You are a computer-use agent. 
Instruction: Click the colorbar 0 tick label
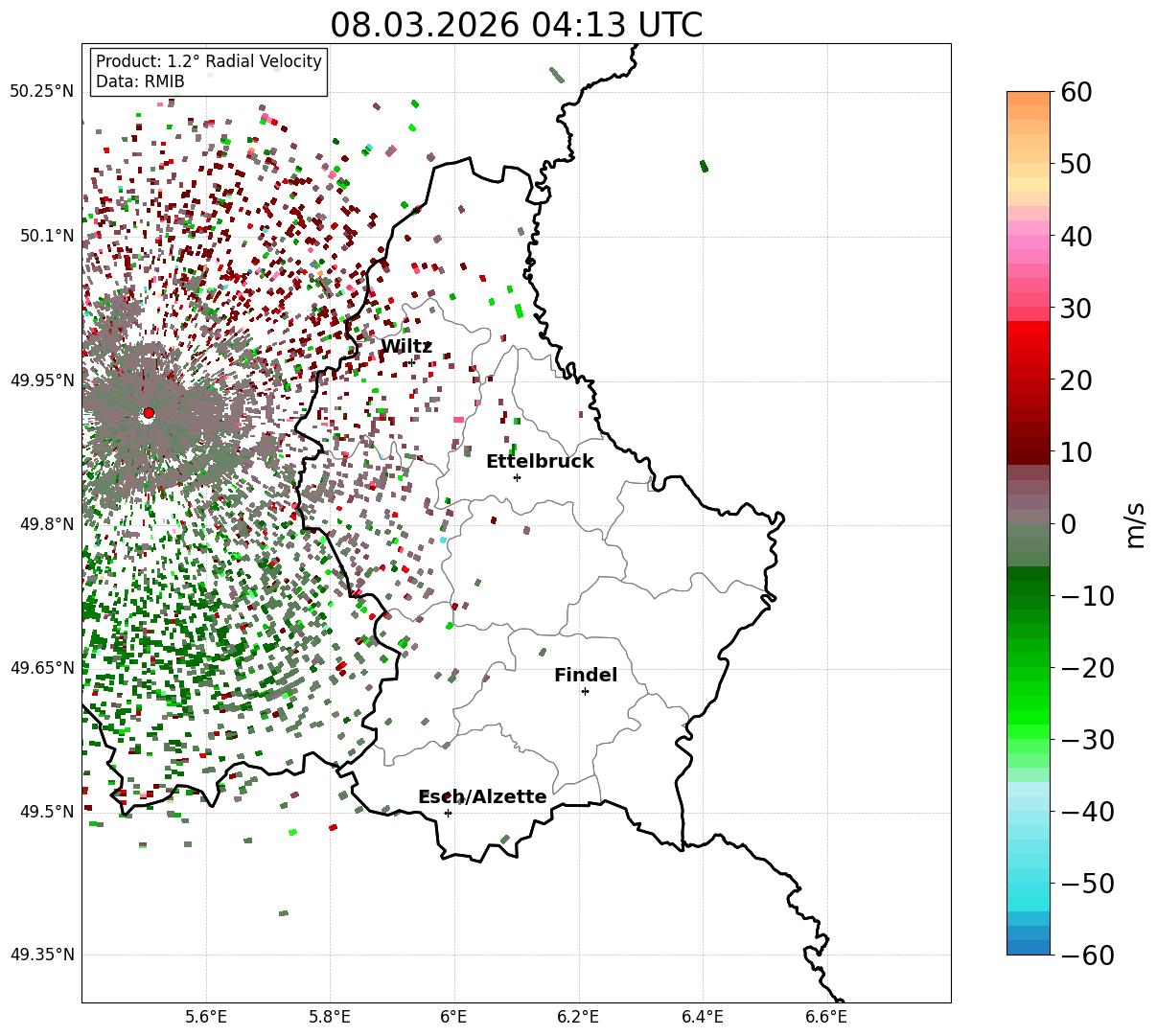point(1069,524)
